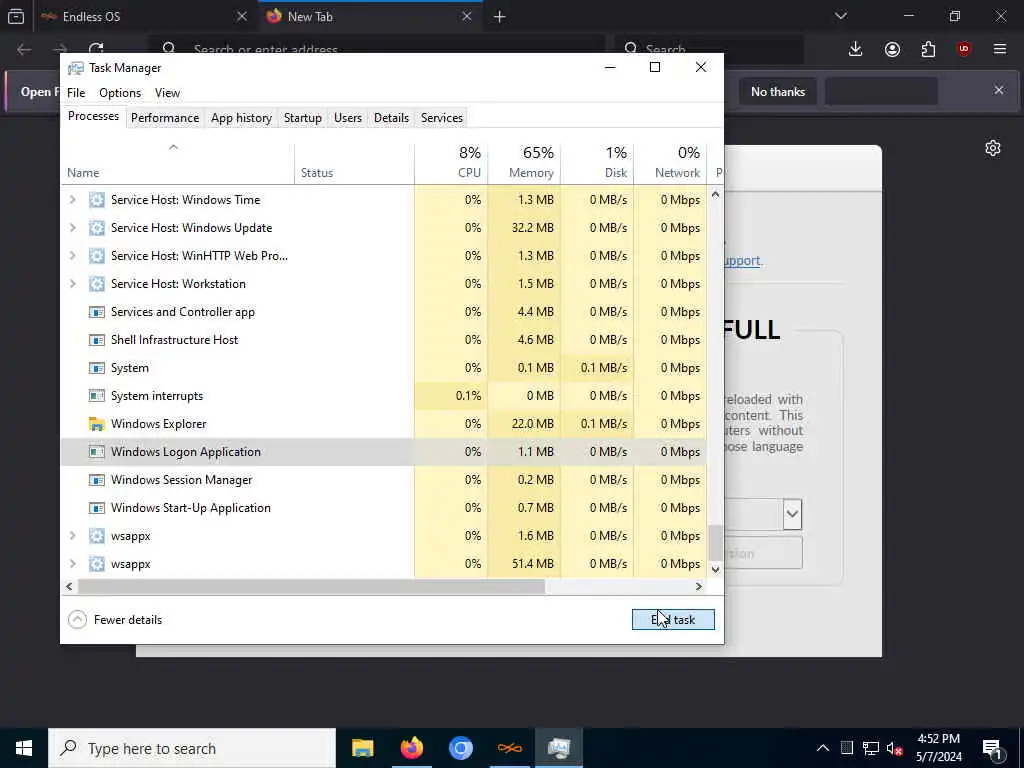Open the notification center icon
The height and width of the screenshot is (768, 1024).
[x=993, y=749]
